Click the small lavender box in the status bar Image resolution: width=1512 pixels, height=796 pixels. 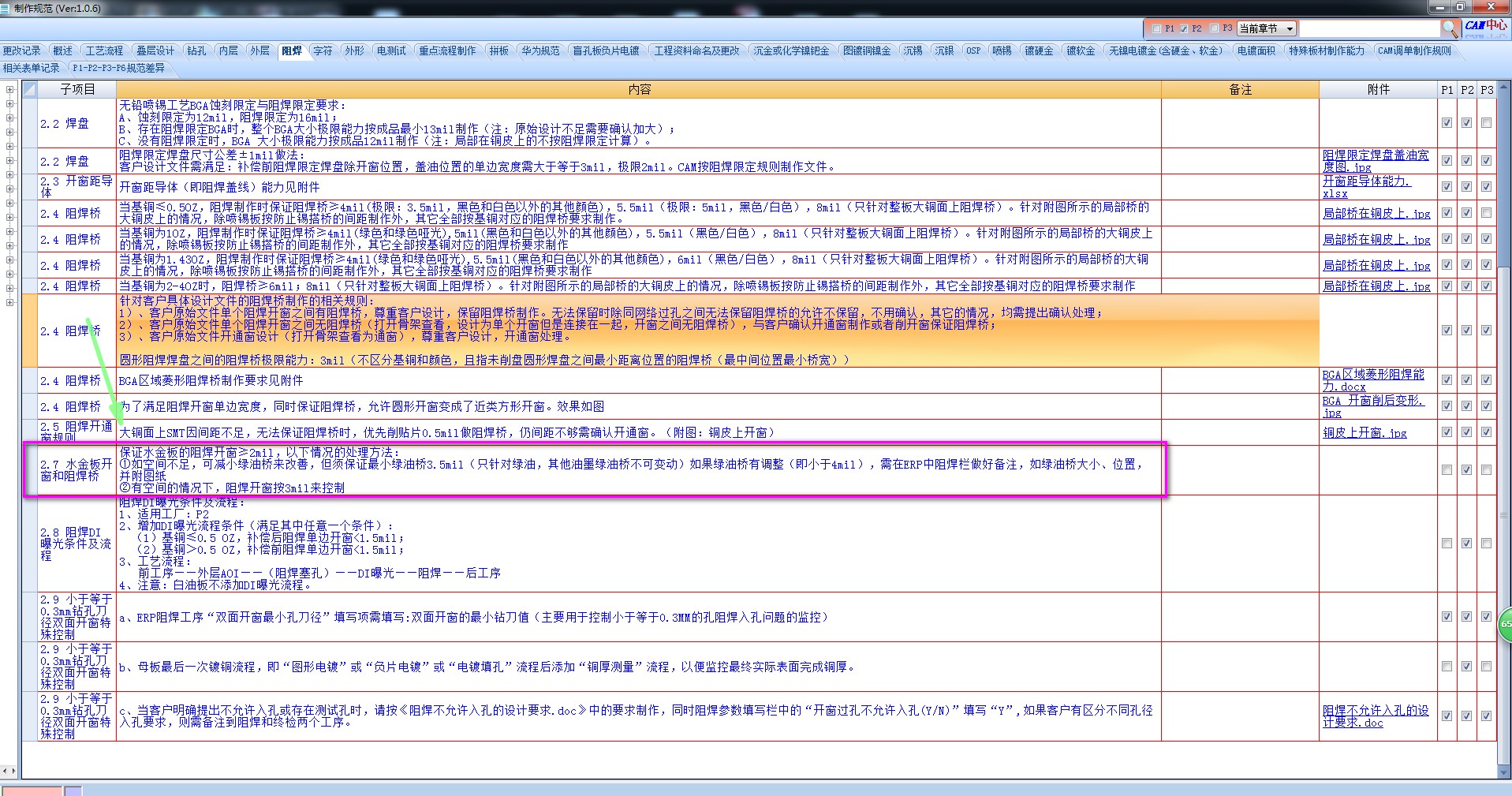click(x=73, y=790)
